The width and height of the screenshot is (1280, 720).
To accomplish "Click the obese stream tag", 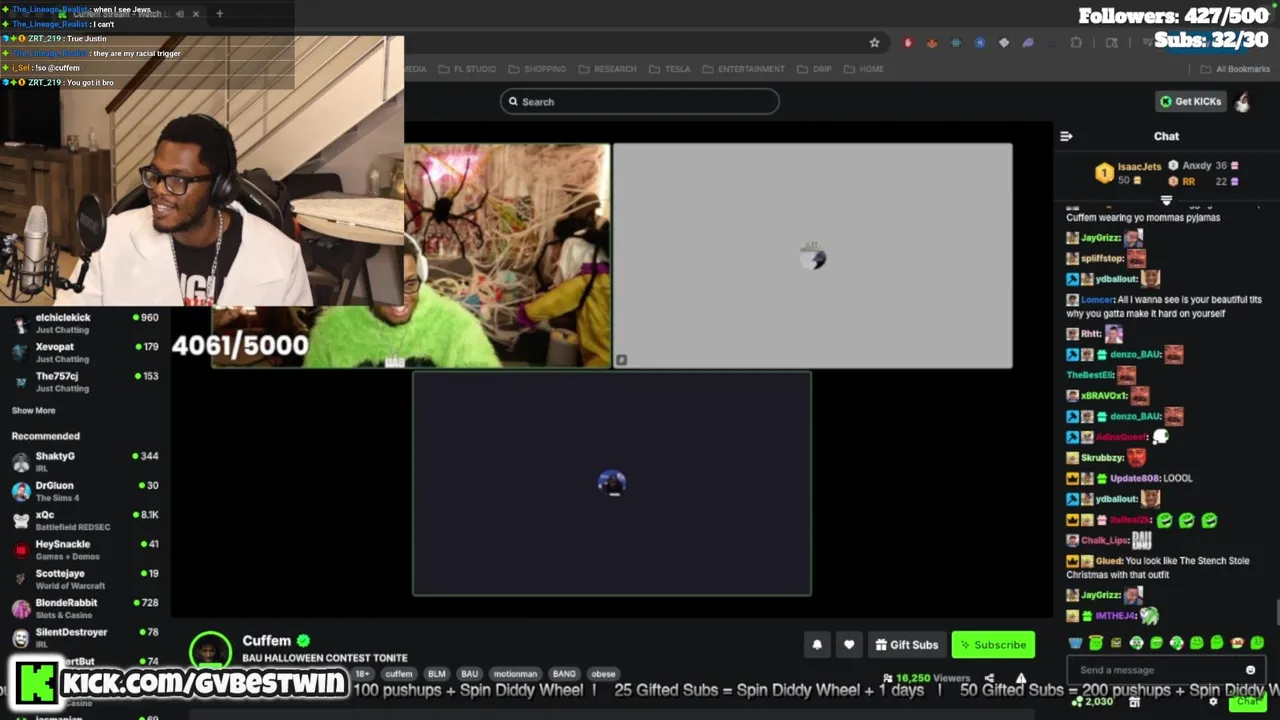I will pyautogui.click(x=603, y=674).
